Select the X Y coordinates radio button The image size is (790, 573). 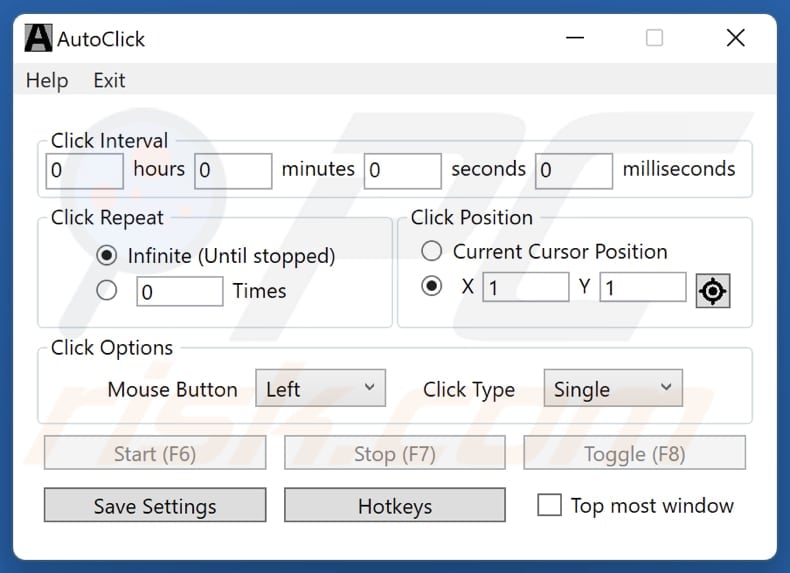coord(432,286)
